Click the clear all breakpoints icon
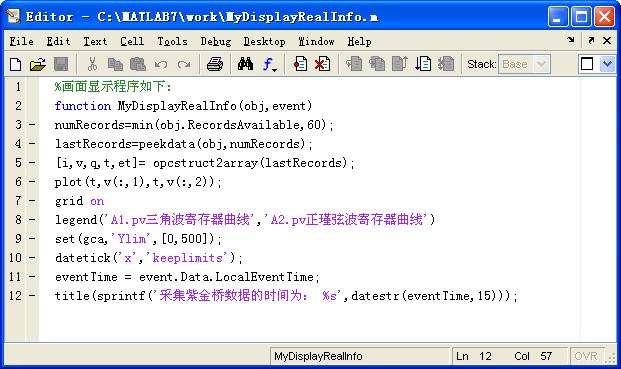The height and width of the screenshot is (369, 621). pos(322,64)
